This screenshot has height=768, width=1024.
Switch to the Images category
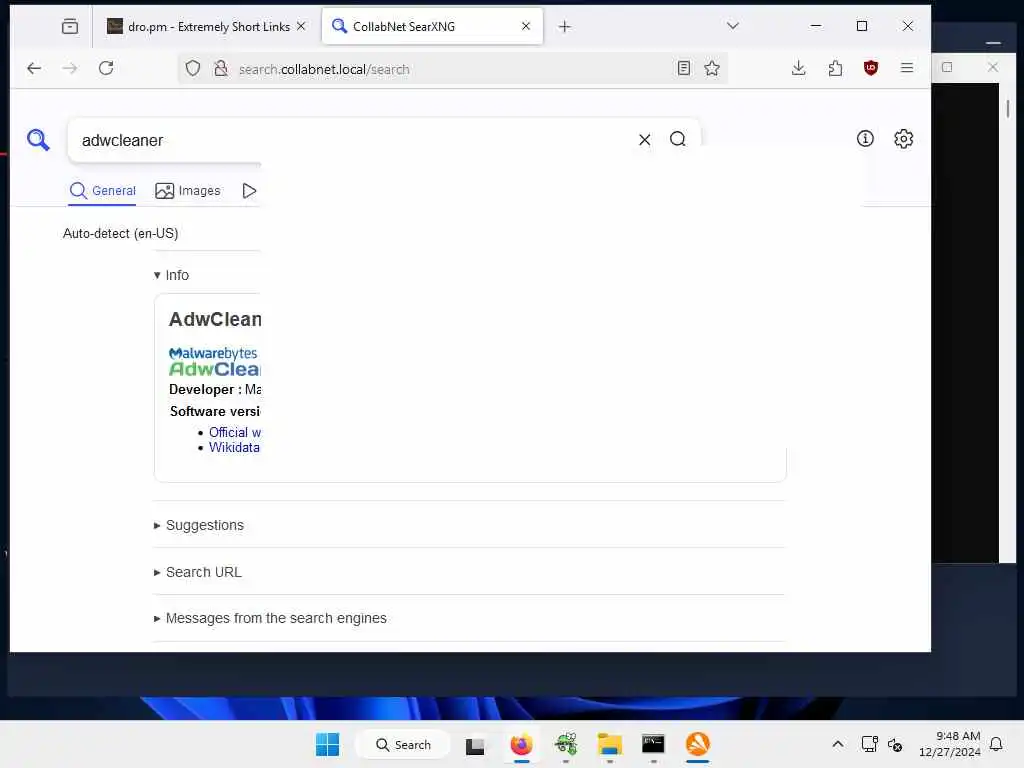tap(187, 191)
